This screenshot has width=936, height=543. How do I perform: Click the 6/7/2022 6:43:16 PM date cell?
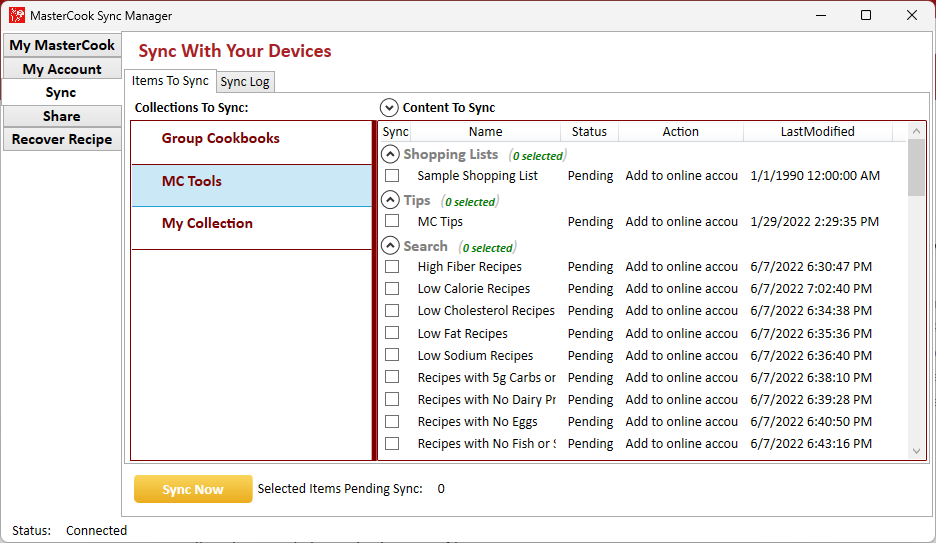pyautogui.click(x=811, y=445)
